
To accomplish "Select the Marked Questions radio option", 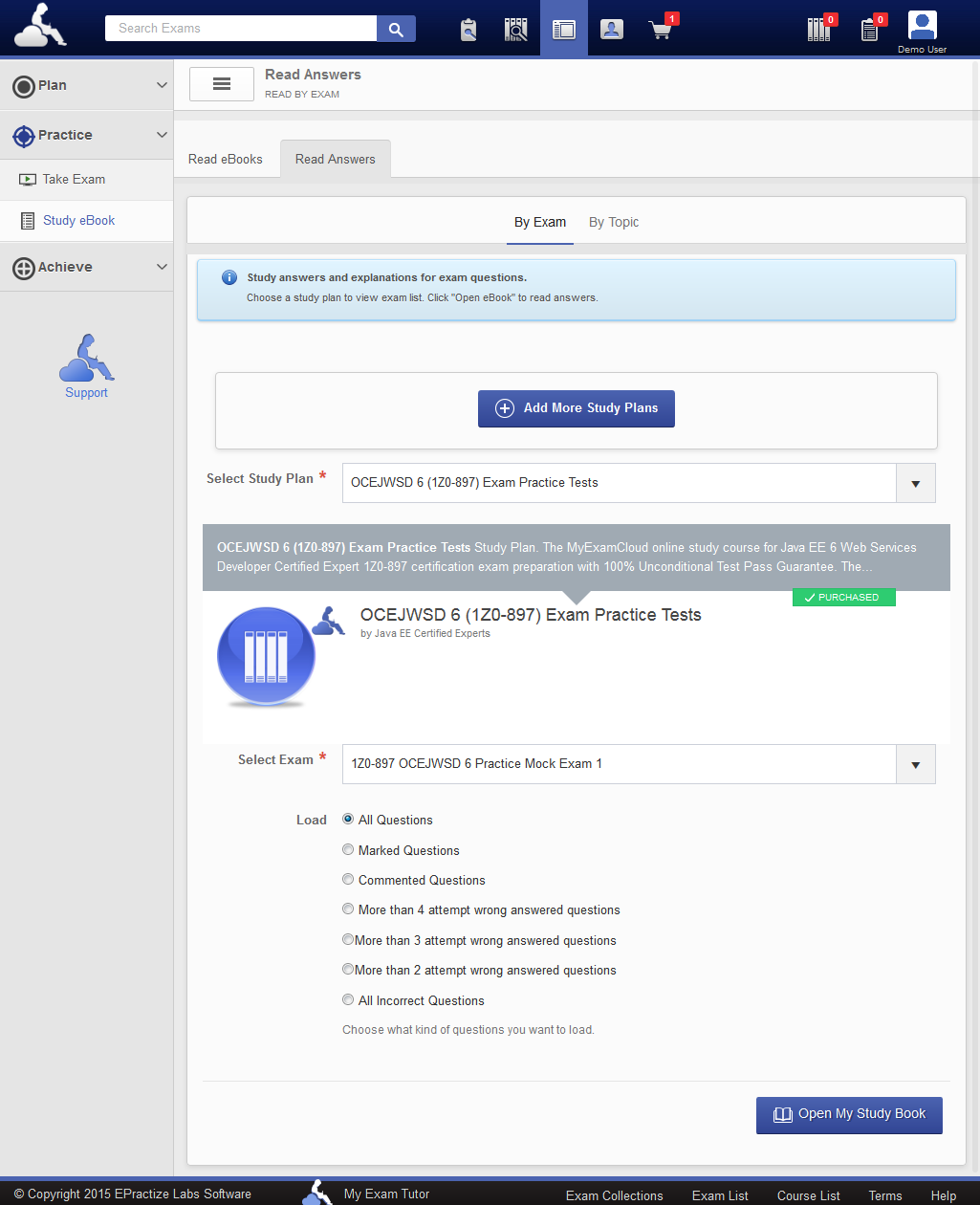I will click(348, 850).
